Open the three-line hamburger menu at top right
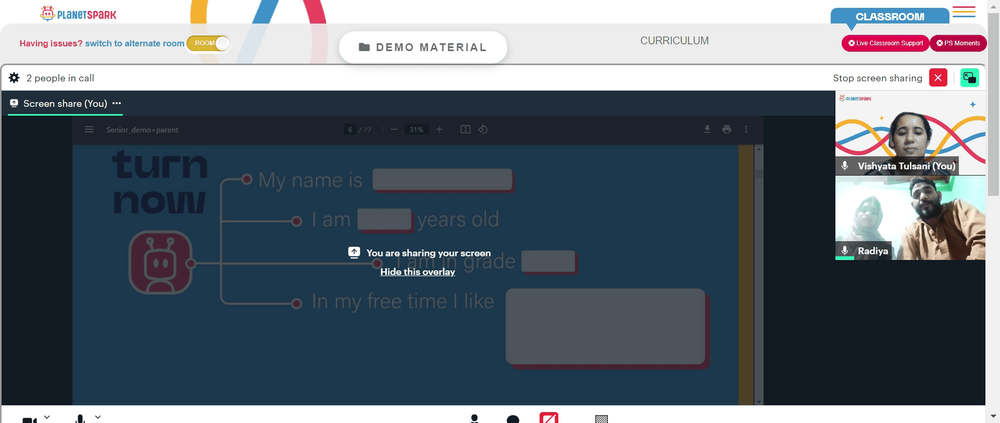This screenshot has width=1000, height=423. pos(964,12)
